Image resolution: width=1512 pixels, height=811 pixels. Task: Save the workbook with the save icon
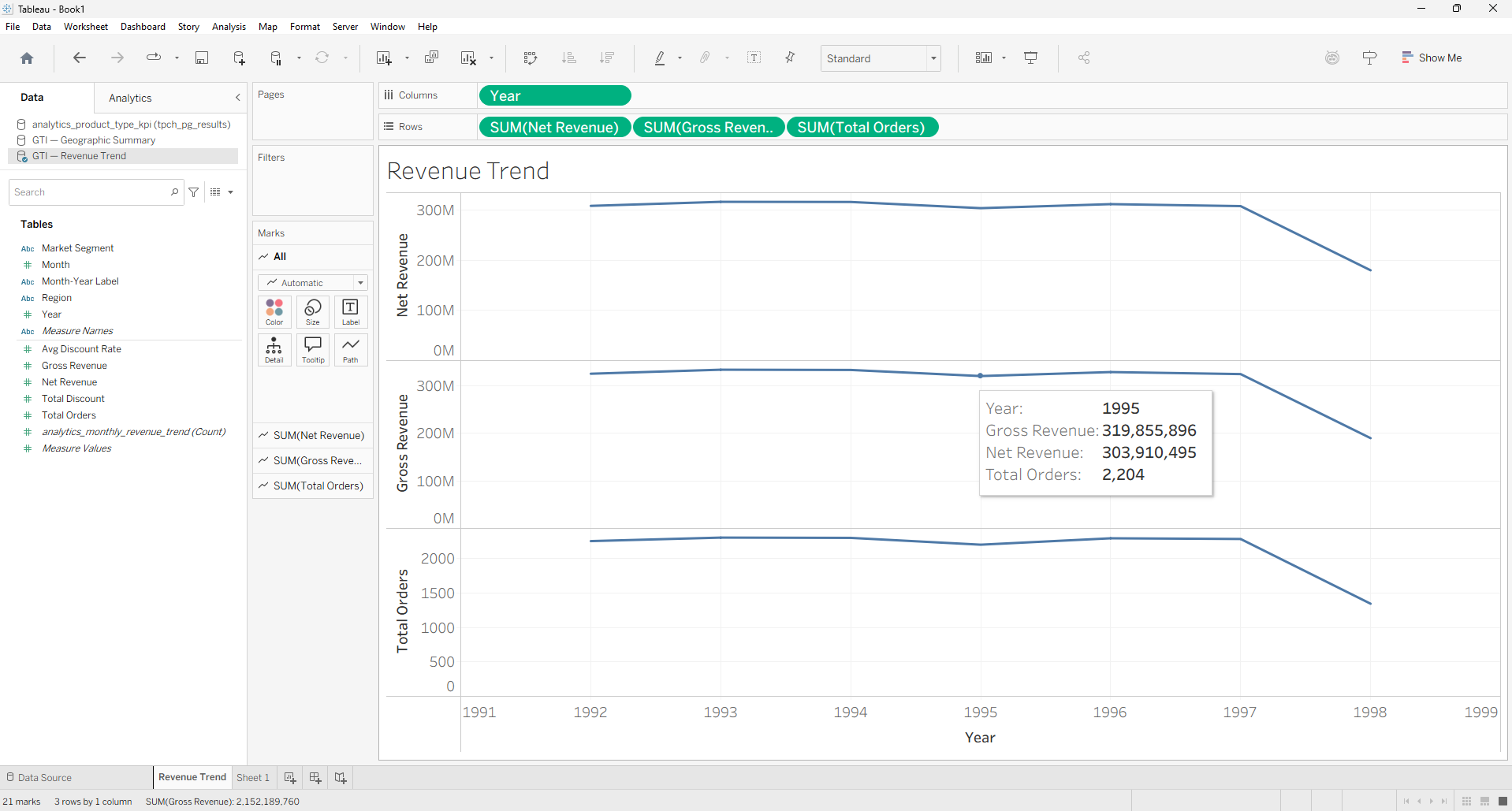pos(202,58)
